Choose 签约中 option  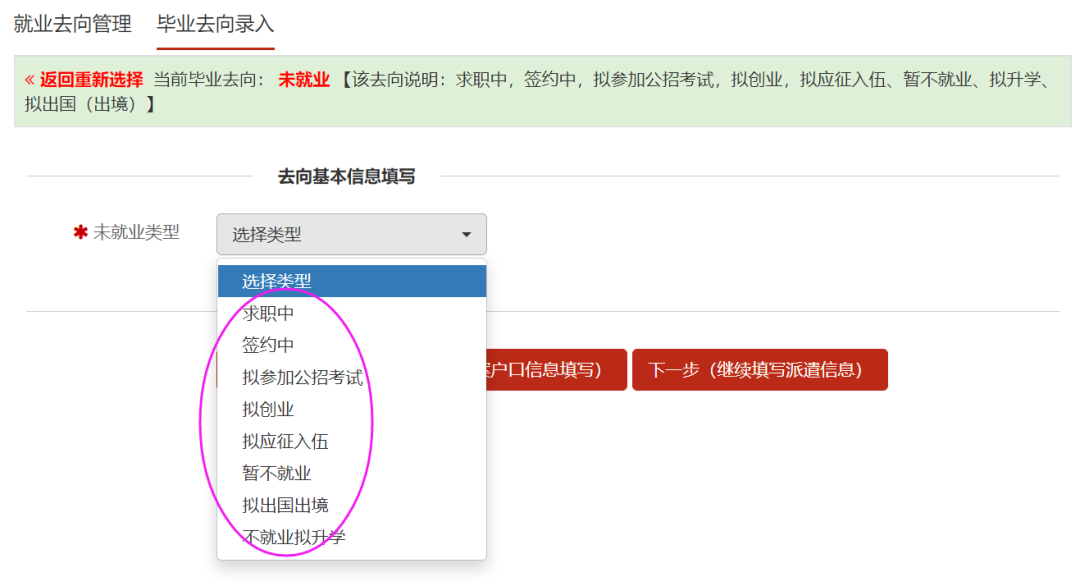point(352,345)
